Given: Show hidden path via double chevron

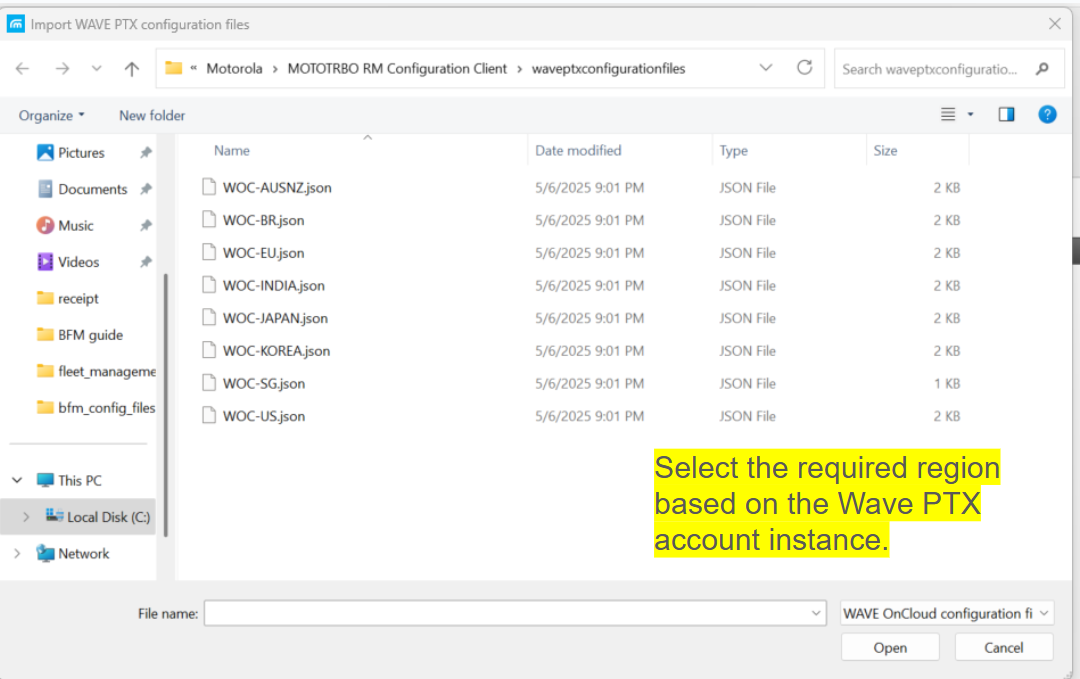Looking at the screenshot, I should pyautogui.click(x=194, y=67).
